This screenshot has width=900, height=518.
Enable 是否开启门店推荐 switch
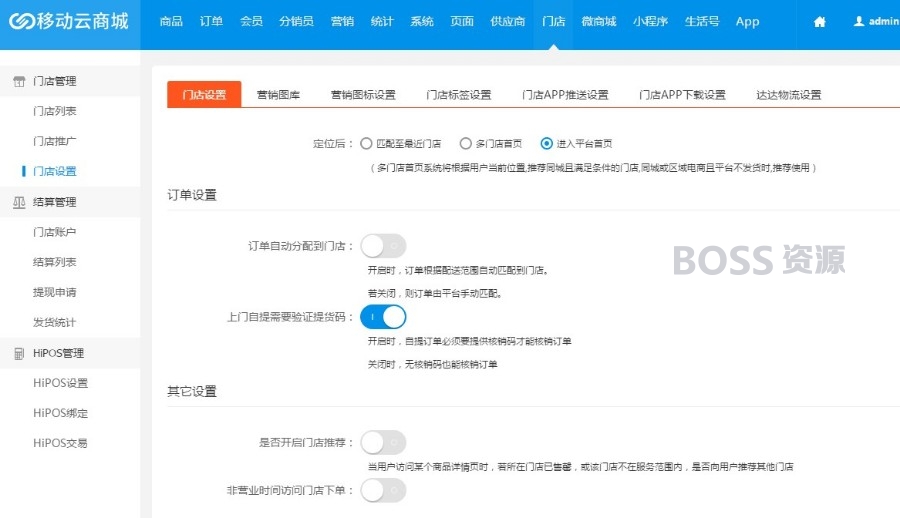383,443
